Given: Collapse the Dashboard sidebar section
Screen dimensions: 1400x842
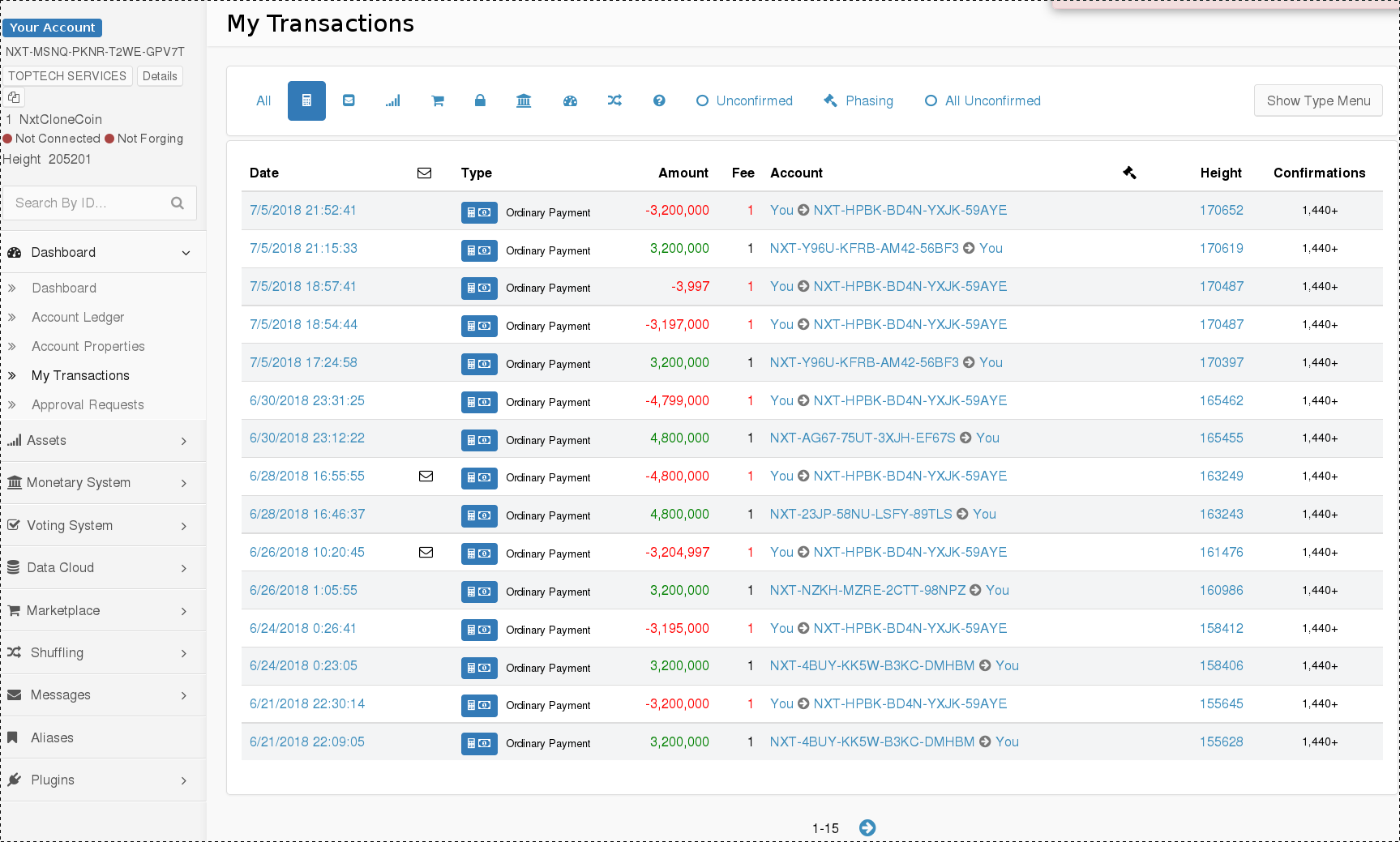Looking at the screenshot, I should (x=103, y=252).
